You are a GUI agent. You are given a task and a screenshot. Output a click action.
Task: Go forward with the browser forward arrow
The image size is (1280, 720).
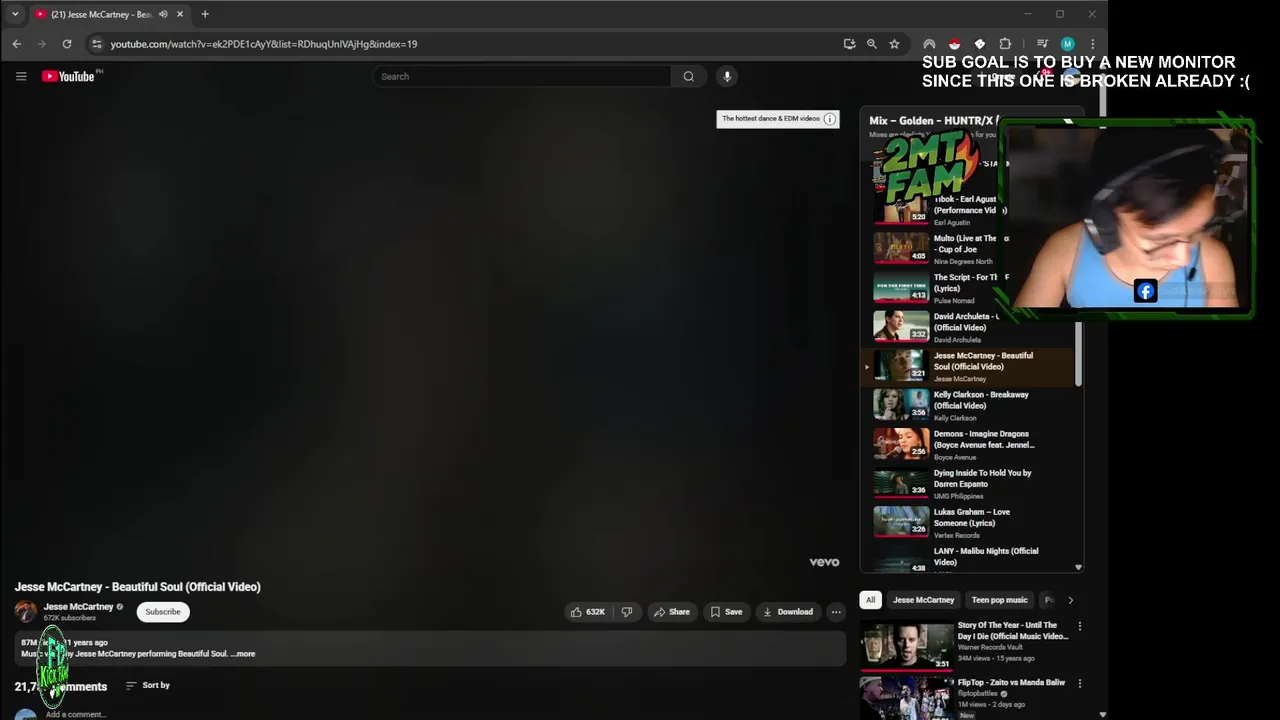[x=42, y=44]
